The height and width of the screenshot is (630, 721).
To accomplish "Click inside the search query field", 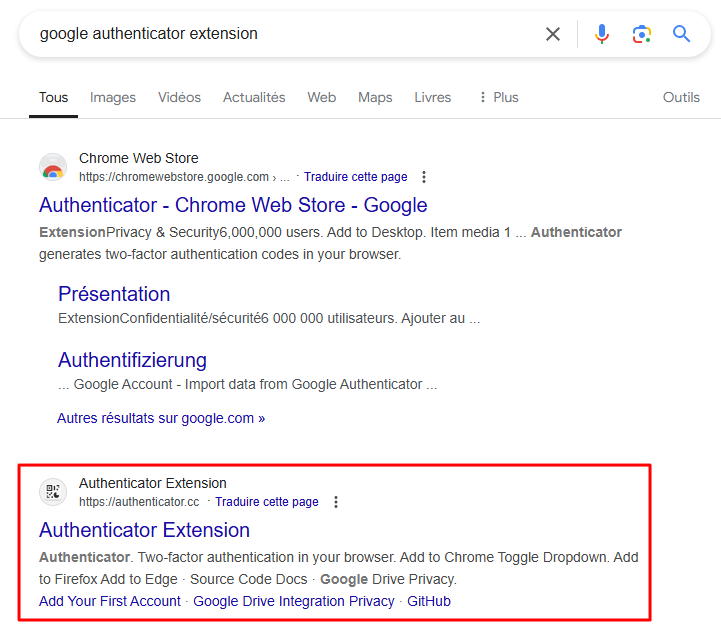I will click(280, 34).
